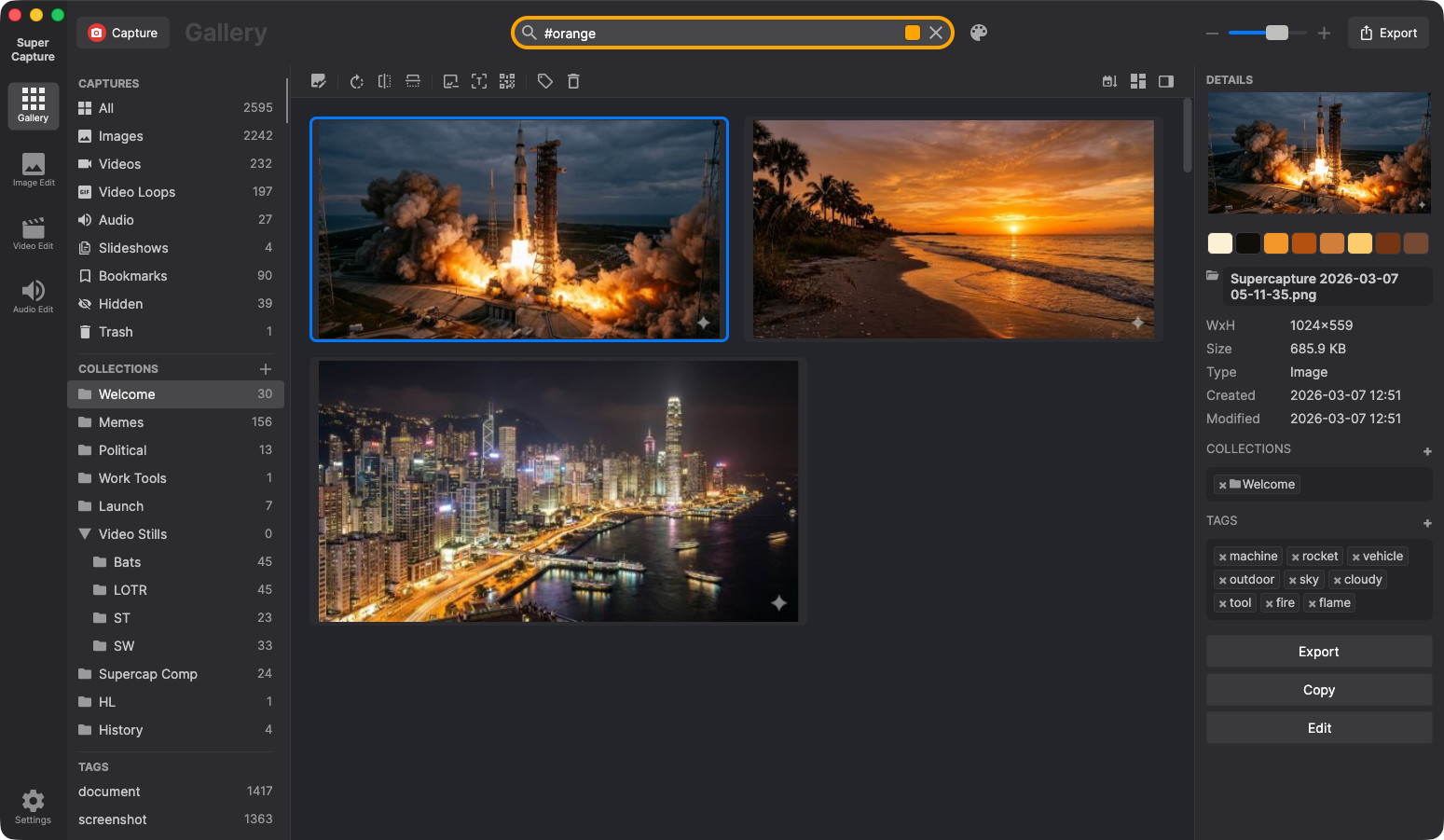
Task: Toggle the sort-by-date order
Action: click(1108, 81)
